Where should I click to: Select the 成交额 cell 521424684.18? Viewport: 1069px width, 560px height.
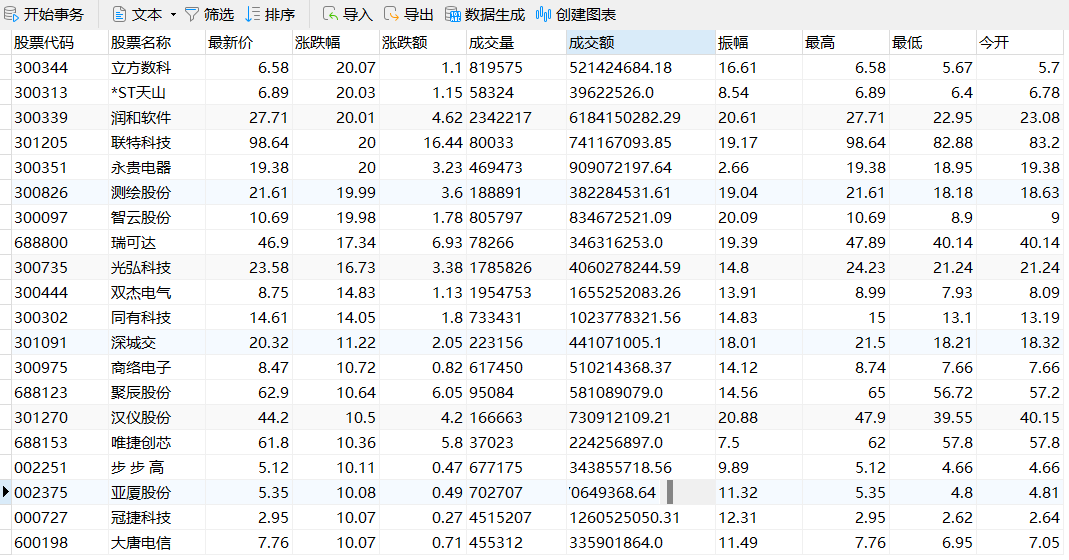click(x=641, y=68)
